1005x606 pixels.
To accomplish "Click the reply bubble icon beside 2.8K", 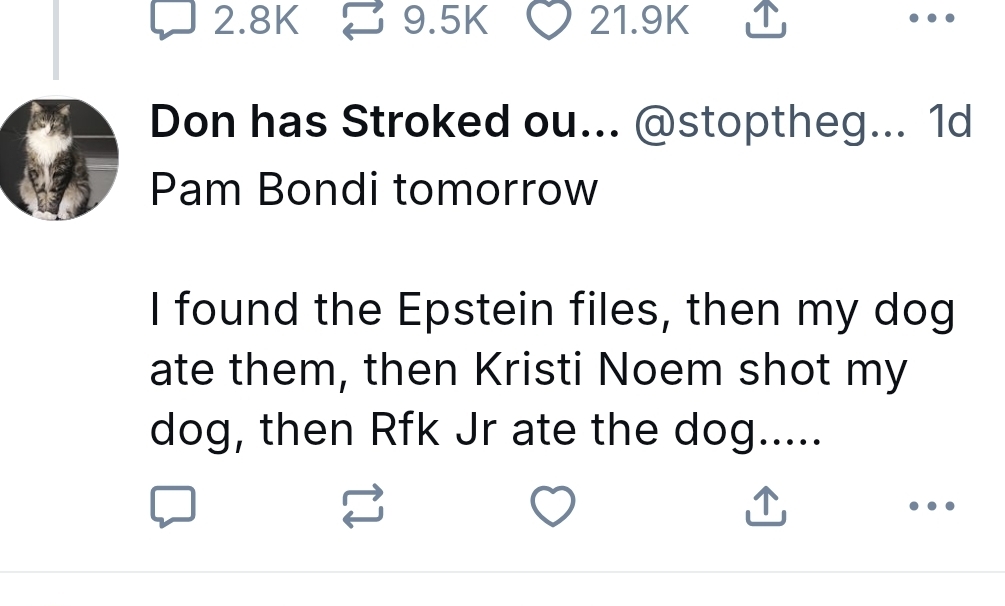I will coord(172,18).
